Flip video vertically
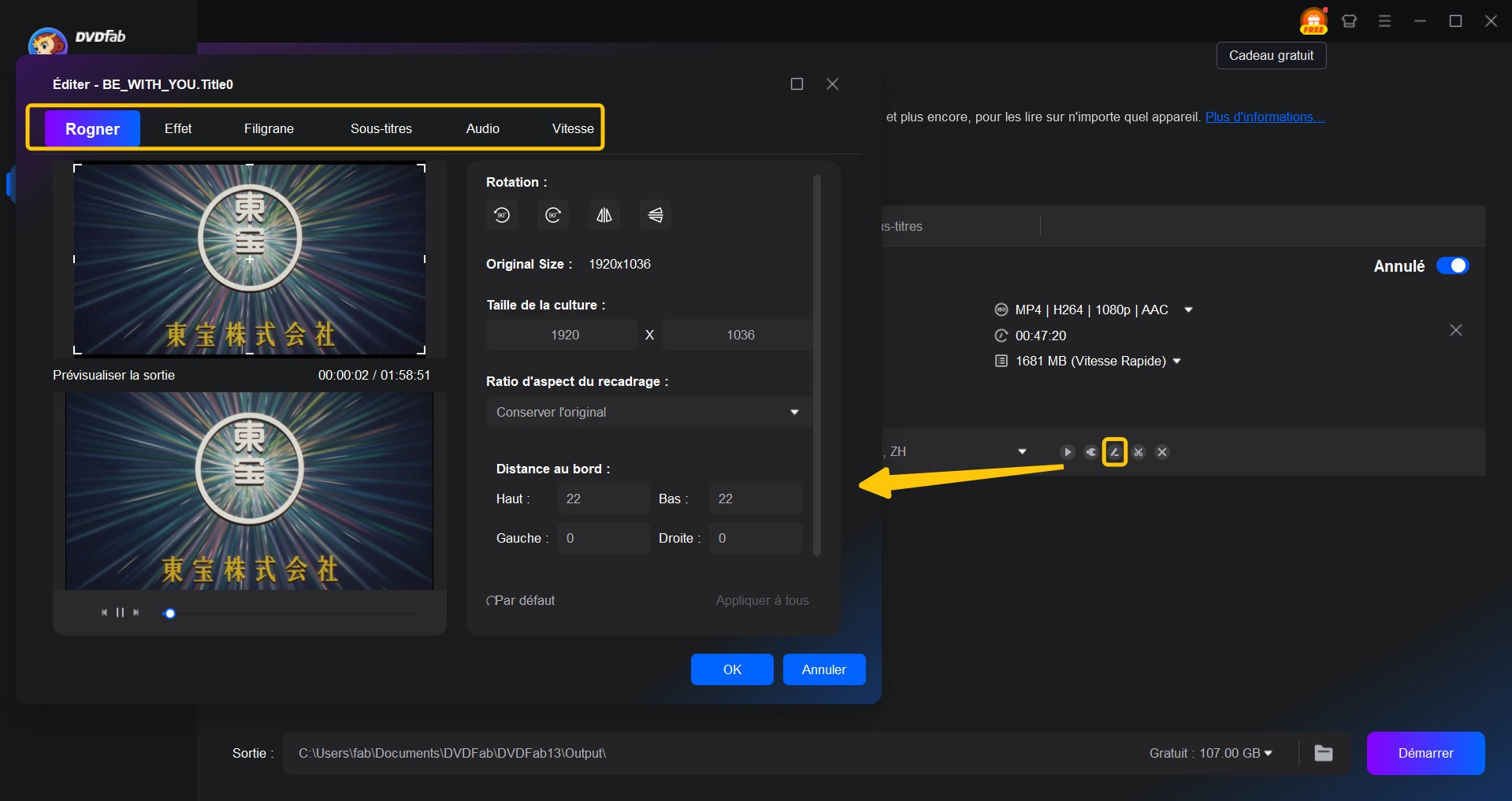Viewport: 1512px width, 801px height. (x=656, y=215)
